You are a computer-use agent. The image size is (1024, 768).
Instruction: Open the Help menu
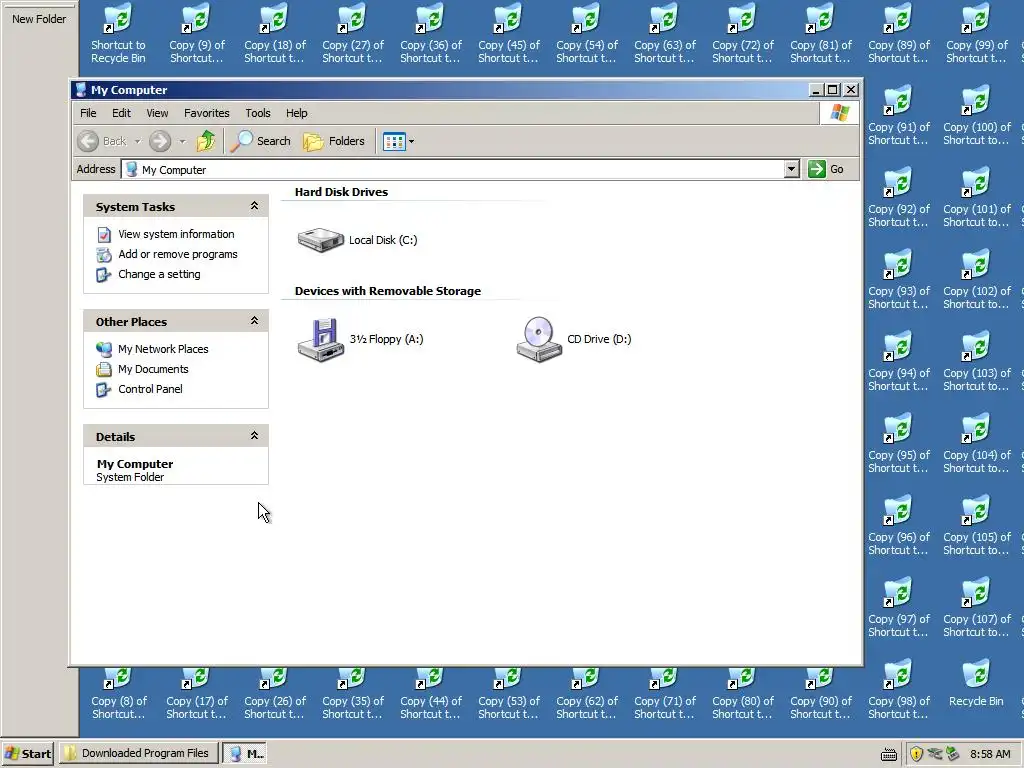click(x=296, y=113)
